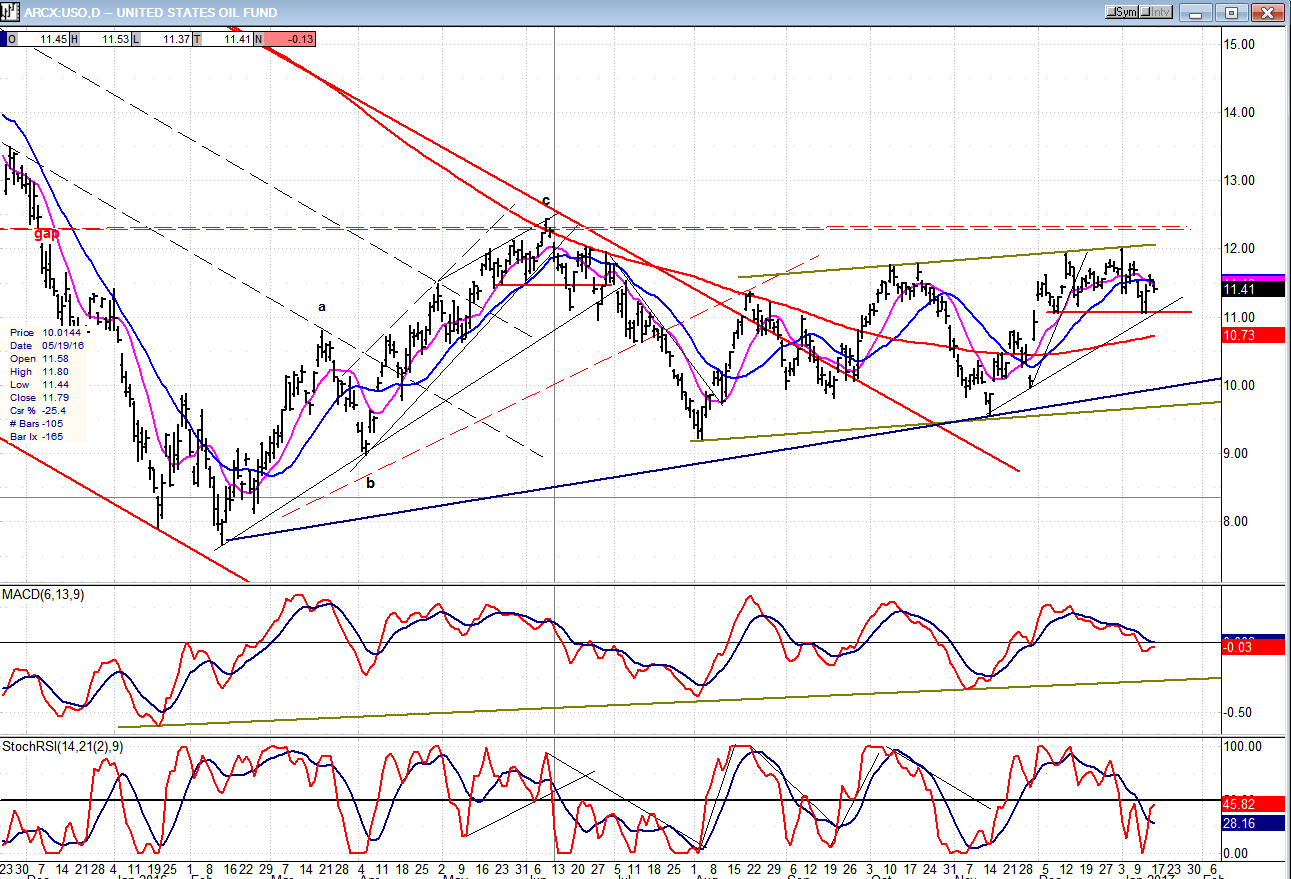Viewport: 1291px width, 879px height.
Task: Click the chart window icon in title bar
Action: 11,12
